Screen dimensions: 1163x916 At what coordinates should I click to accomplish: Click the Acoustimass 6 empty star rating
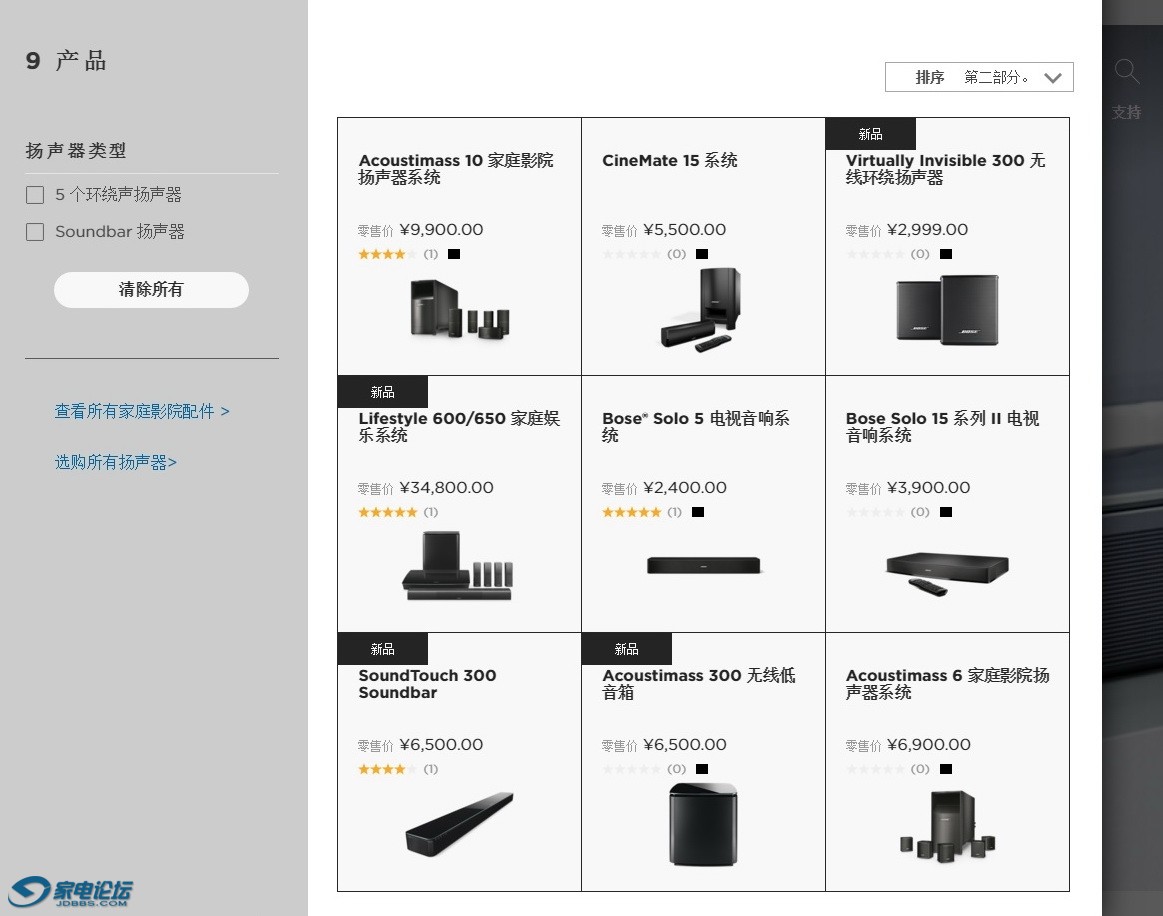pyautogui.click(x=875, y=769)
